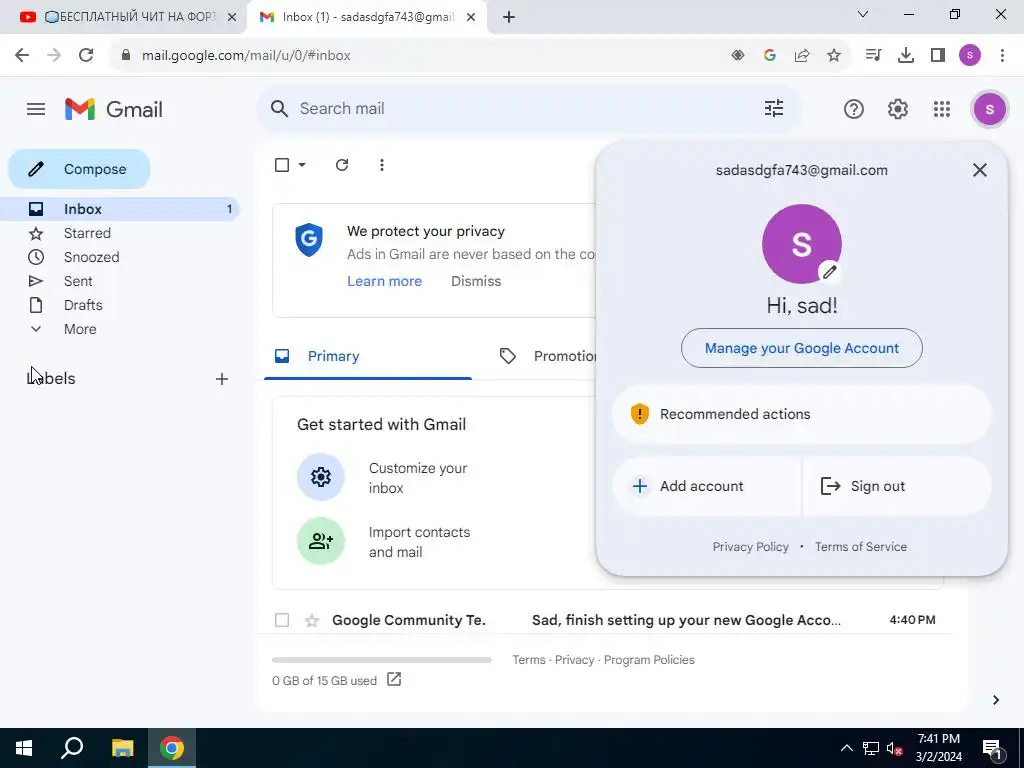Open Program Policies footer link

click(649, 660)
